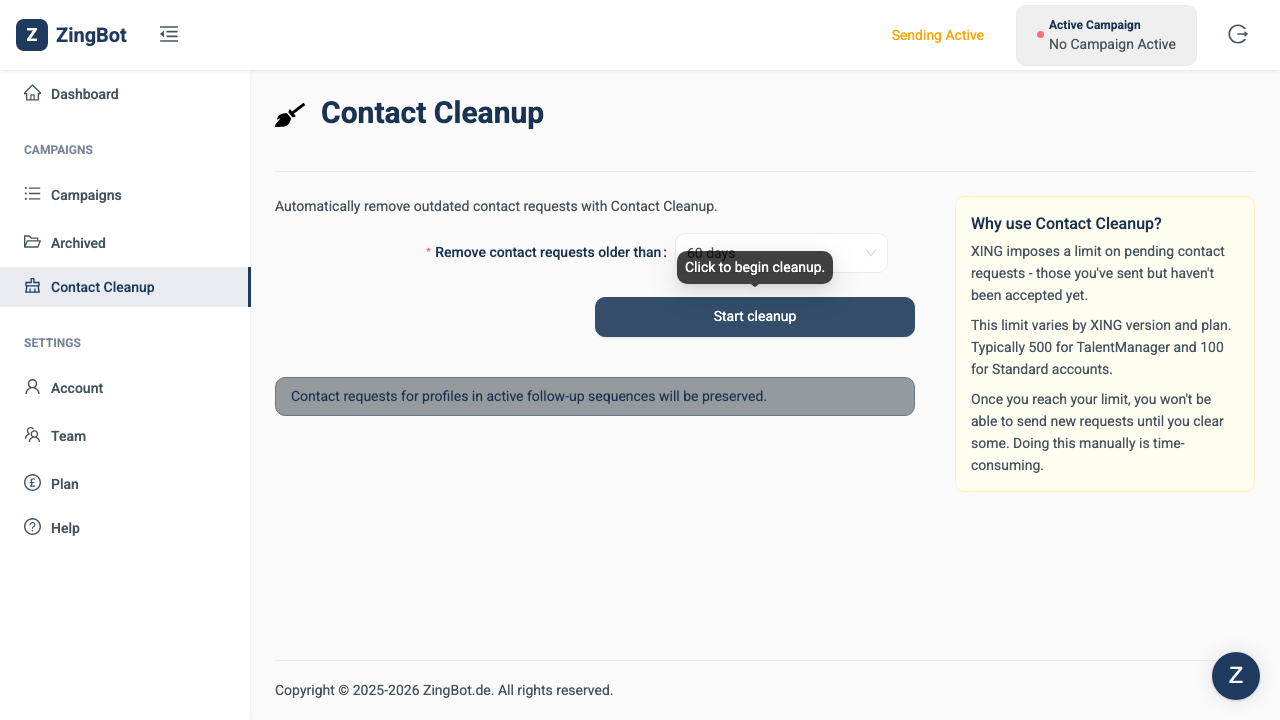1280x720 pixels.
Task: Click the Help question mark icon
Action: tap(32, 527)
